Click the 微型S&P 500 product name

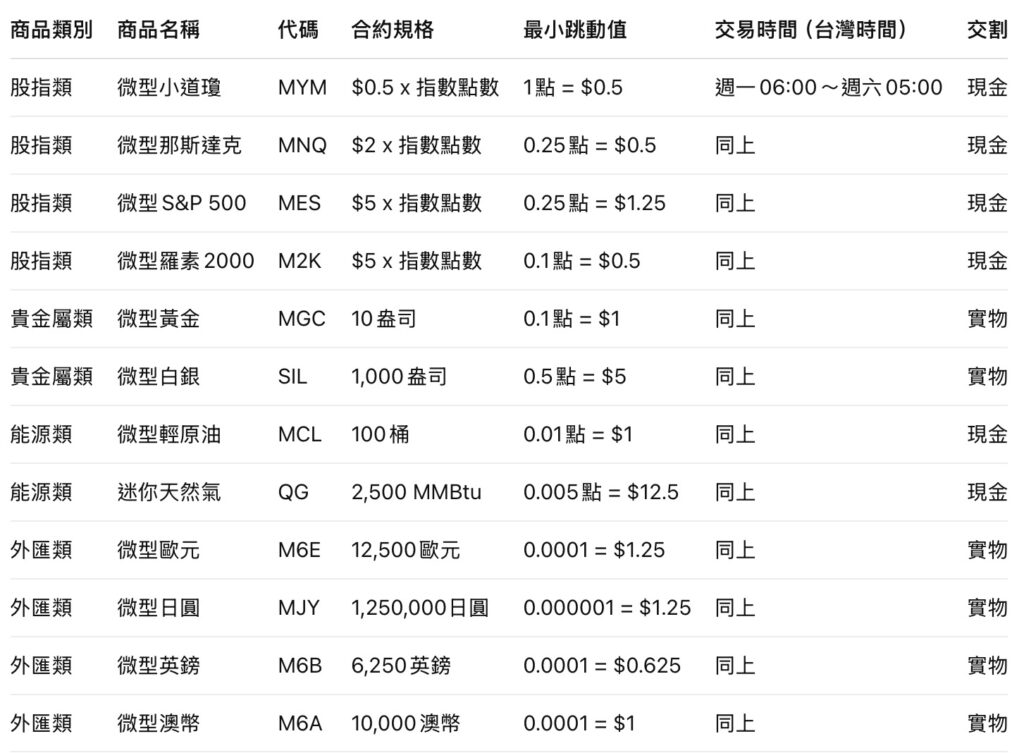tap(181, 203)
